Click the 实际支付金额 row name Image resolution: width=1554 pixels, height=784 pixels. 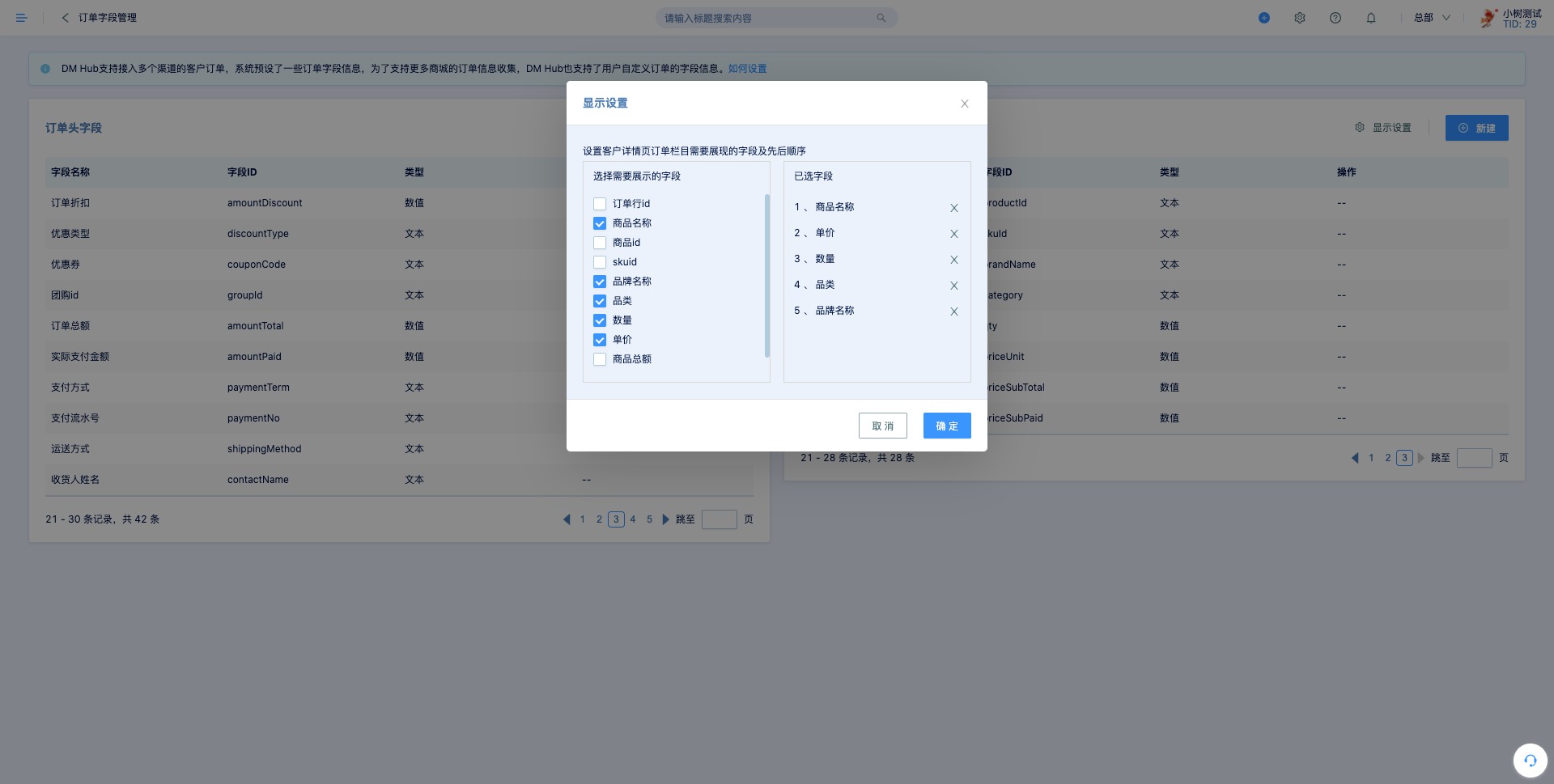80,357
